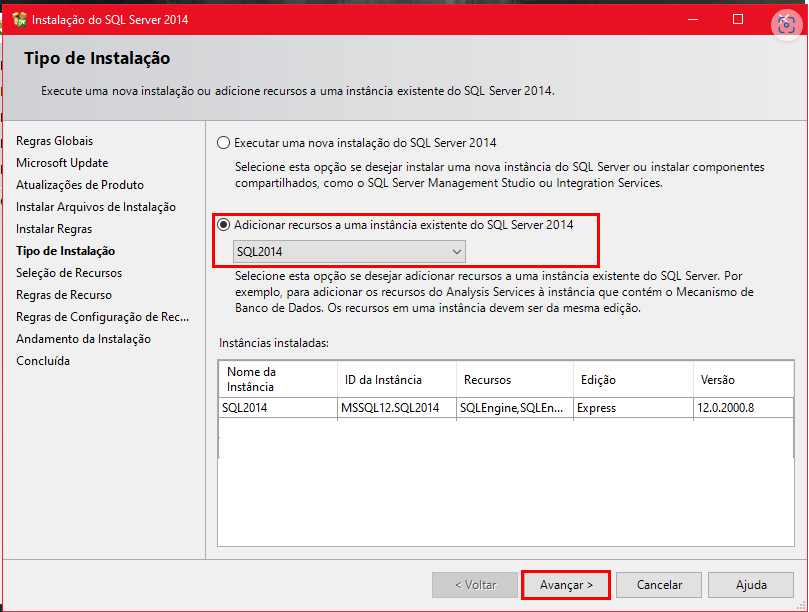This screenshot has width=809, height=612.
Task: Go to 'Microsoft Update' step in sidebar
Action: 62,163
